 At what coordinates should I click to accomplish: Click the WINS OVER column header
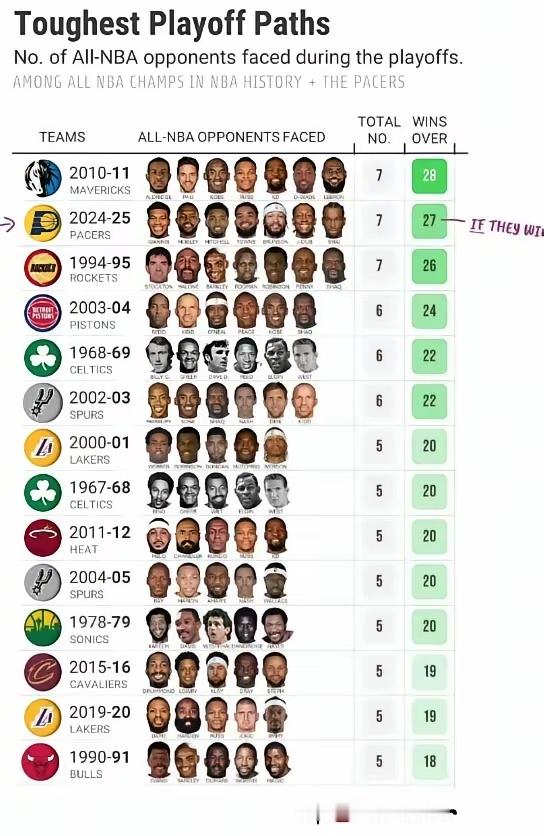coord(429,130)
